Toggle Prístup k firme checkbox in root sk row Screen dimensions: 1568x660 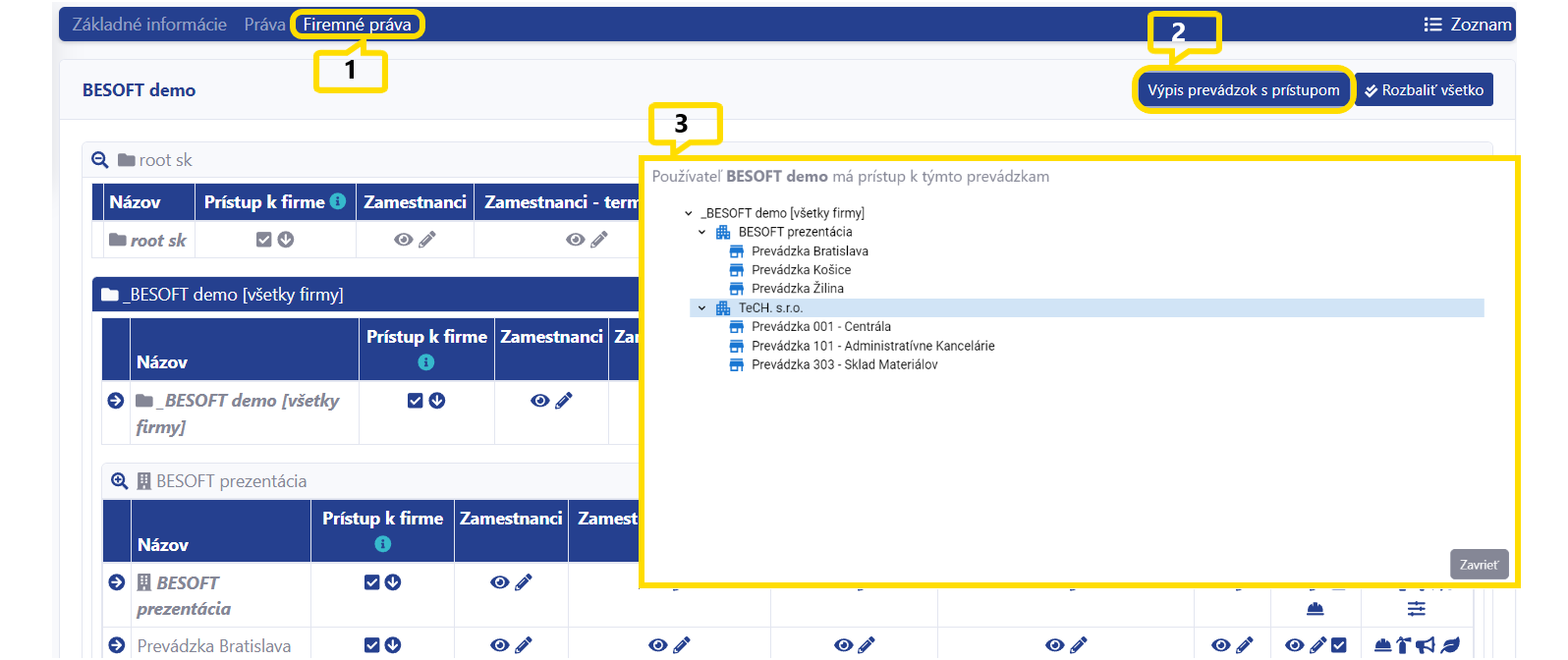click(263, 239)
